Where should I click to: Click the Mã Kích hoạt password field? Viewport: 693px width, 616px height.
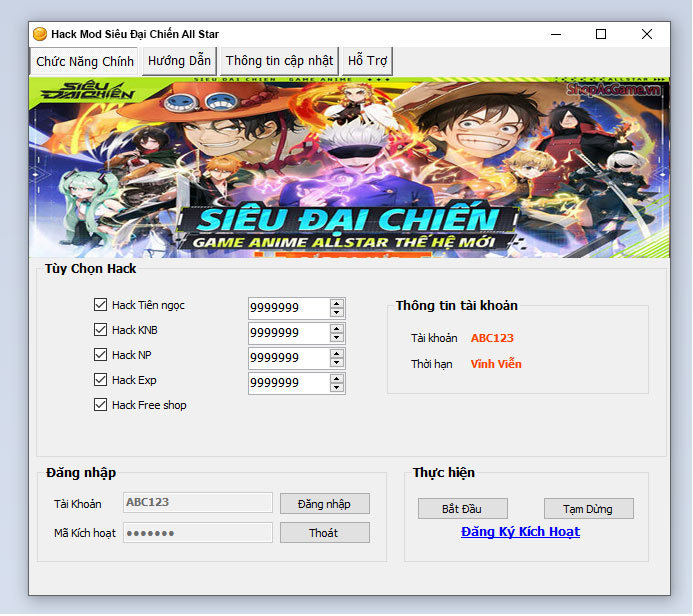(x=198, y=533)
